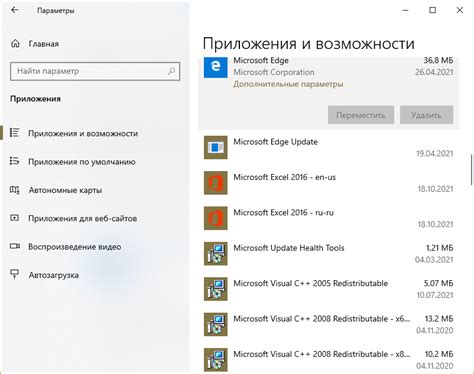
Task: Click the Microsoft Edge Update icon
Action: (216, 147)
